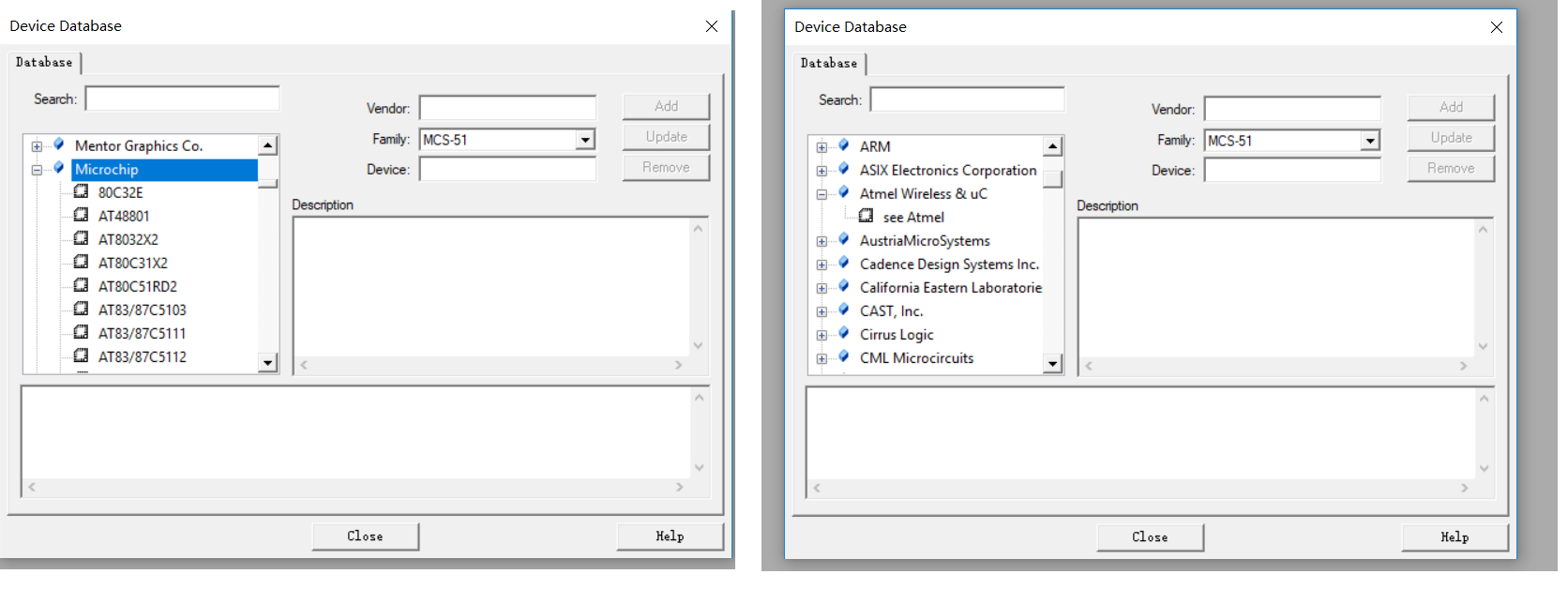The height and width of the screenshot is (589, 1568).
Task: Expand the Cadence Design Systems Inc. node
Action: click(x=822, y=264)
